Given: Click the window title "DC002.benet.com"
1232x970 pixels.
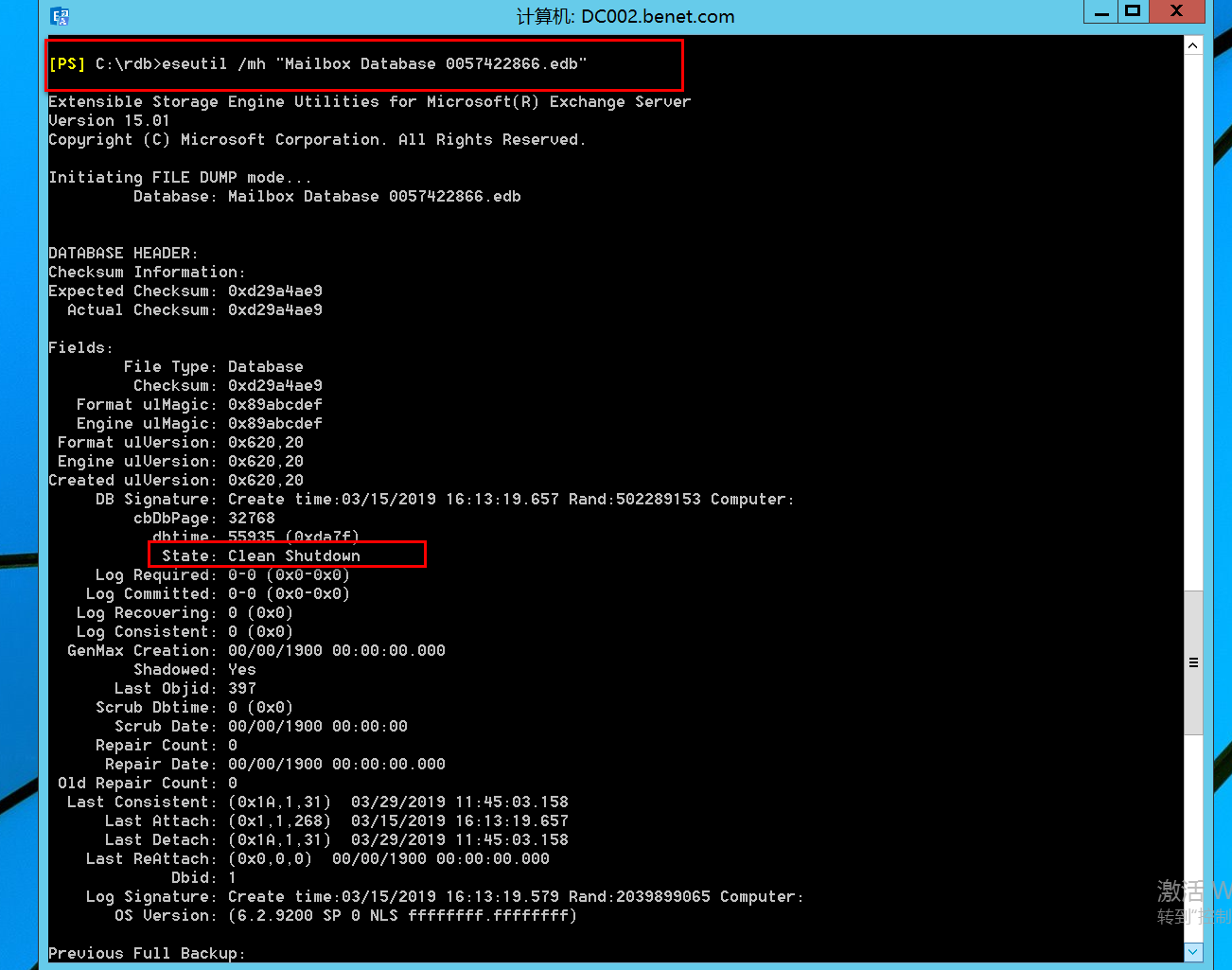Looking at the screenshot, I should [x=625, y=16].
